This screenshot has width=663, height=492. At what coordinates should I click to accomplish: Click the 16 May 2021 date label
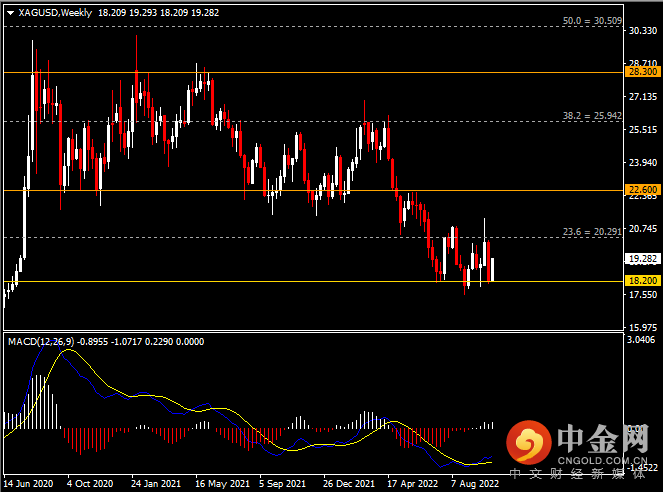tap(222, 484)
